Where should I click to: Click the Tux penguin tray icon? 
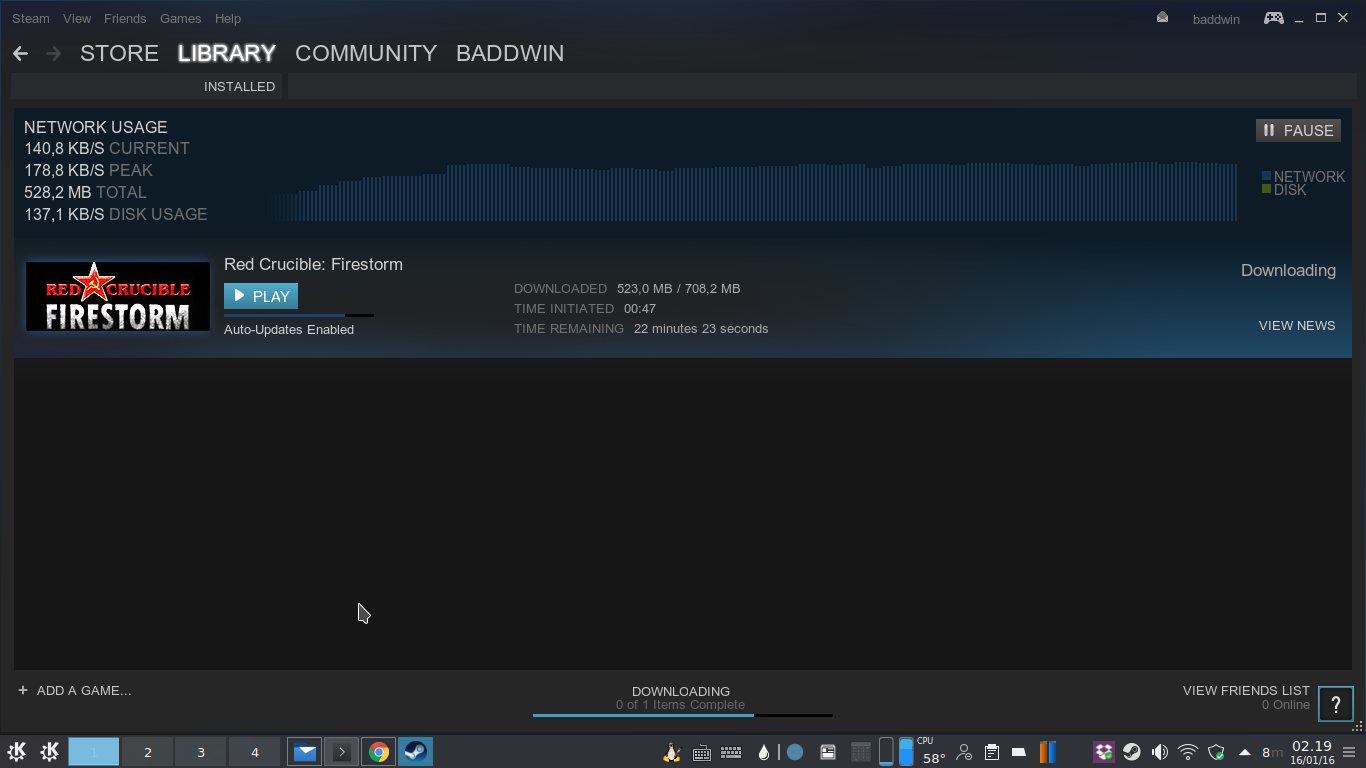672,752
